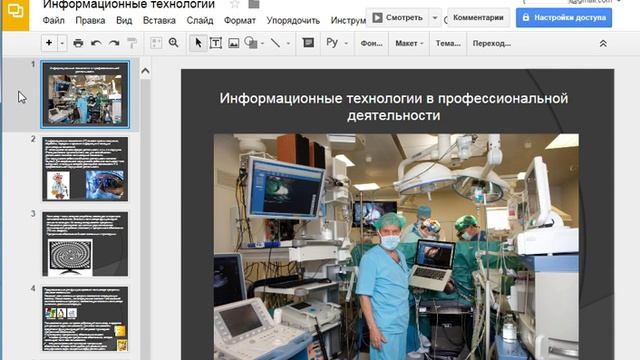Open the Комментарии comments button
Image resolution: width=640 pixels, height=360 pixels.
478,18
